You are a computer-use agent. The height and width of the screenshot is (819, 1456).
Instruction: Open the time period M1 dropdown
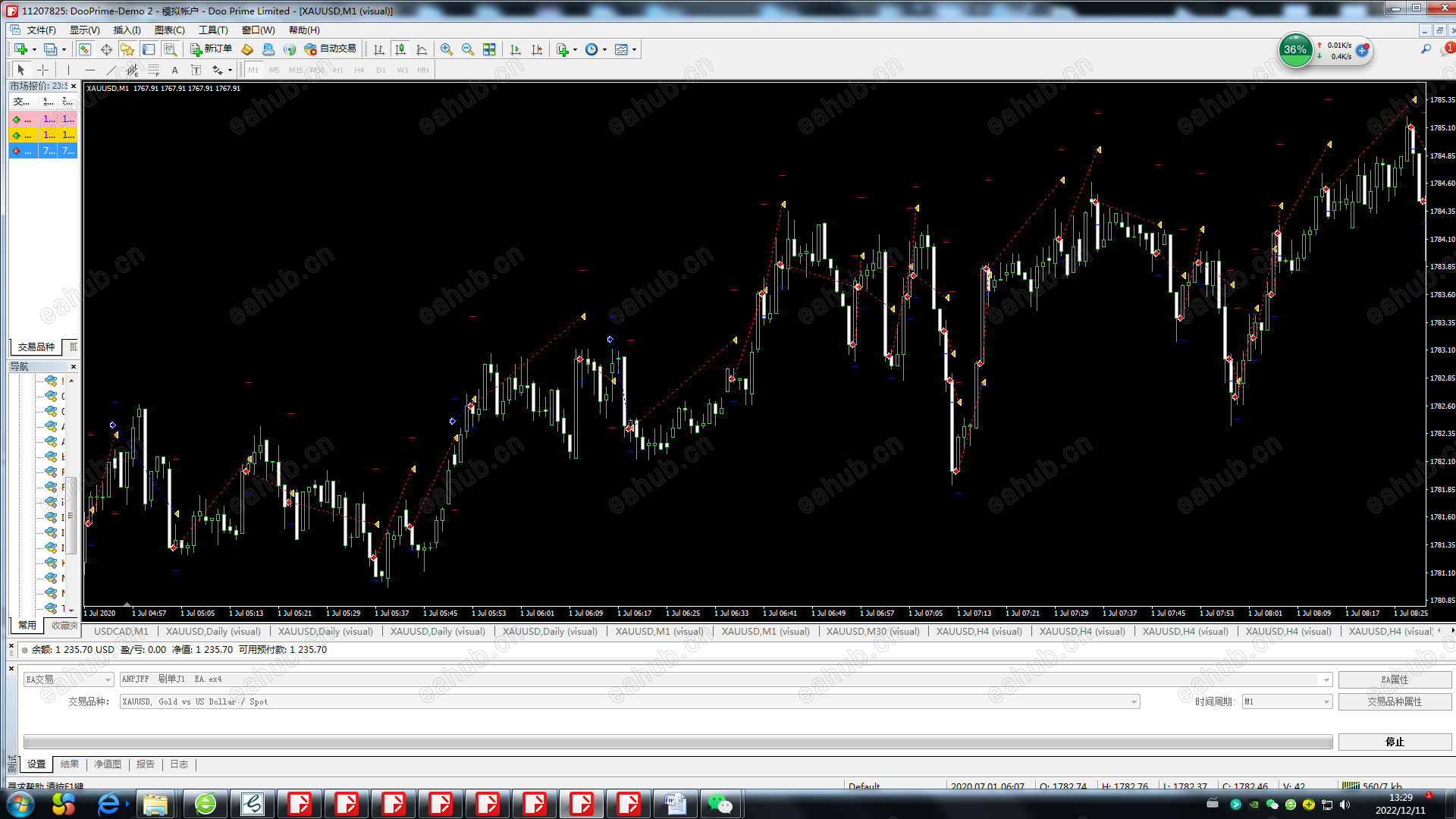[1326, 701]
